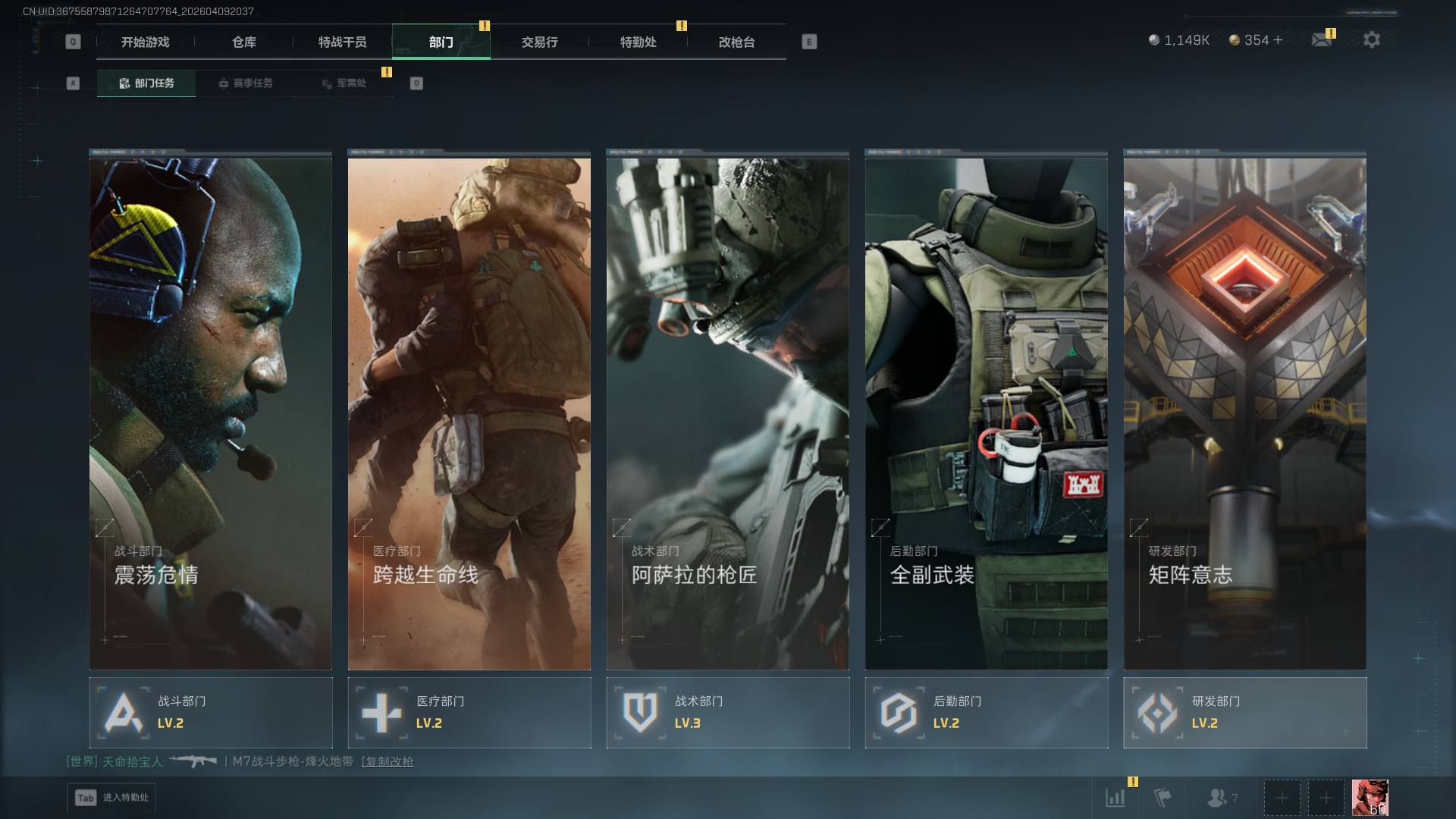The image size is (1456, 819).
Task: Open the settings gear icon
Action: click(x=1371, y=39)
